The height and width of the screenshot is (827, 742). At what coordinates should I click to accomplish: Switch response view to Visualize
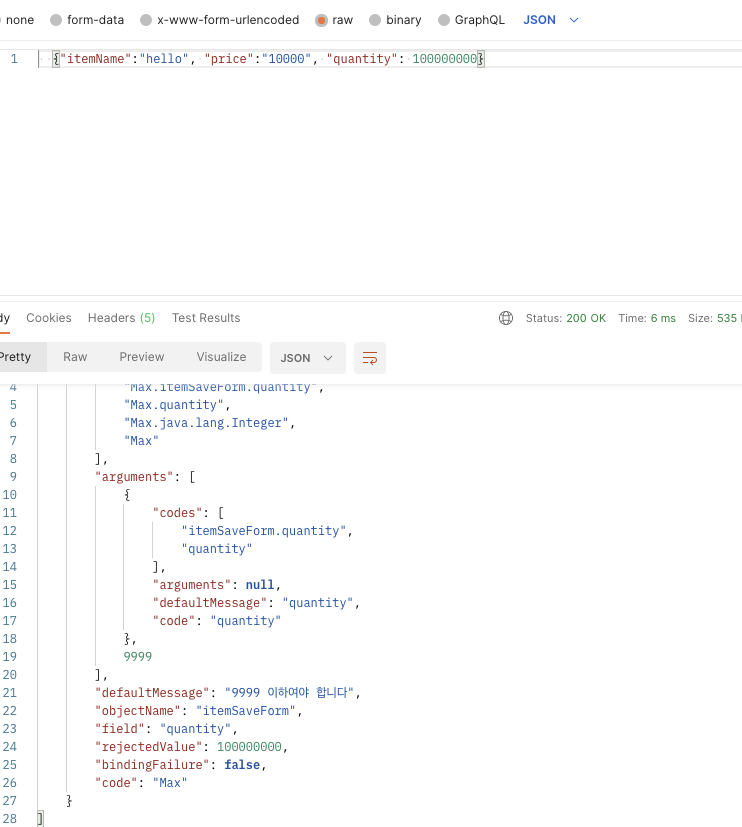[221, 357]
